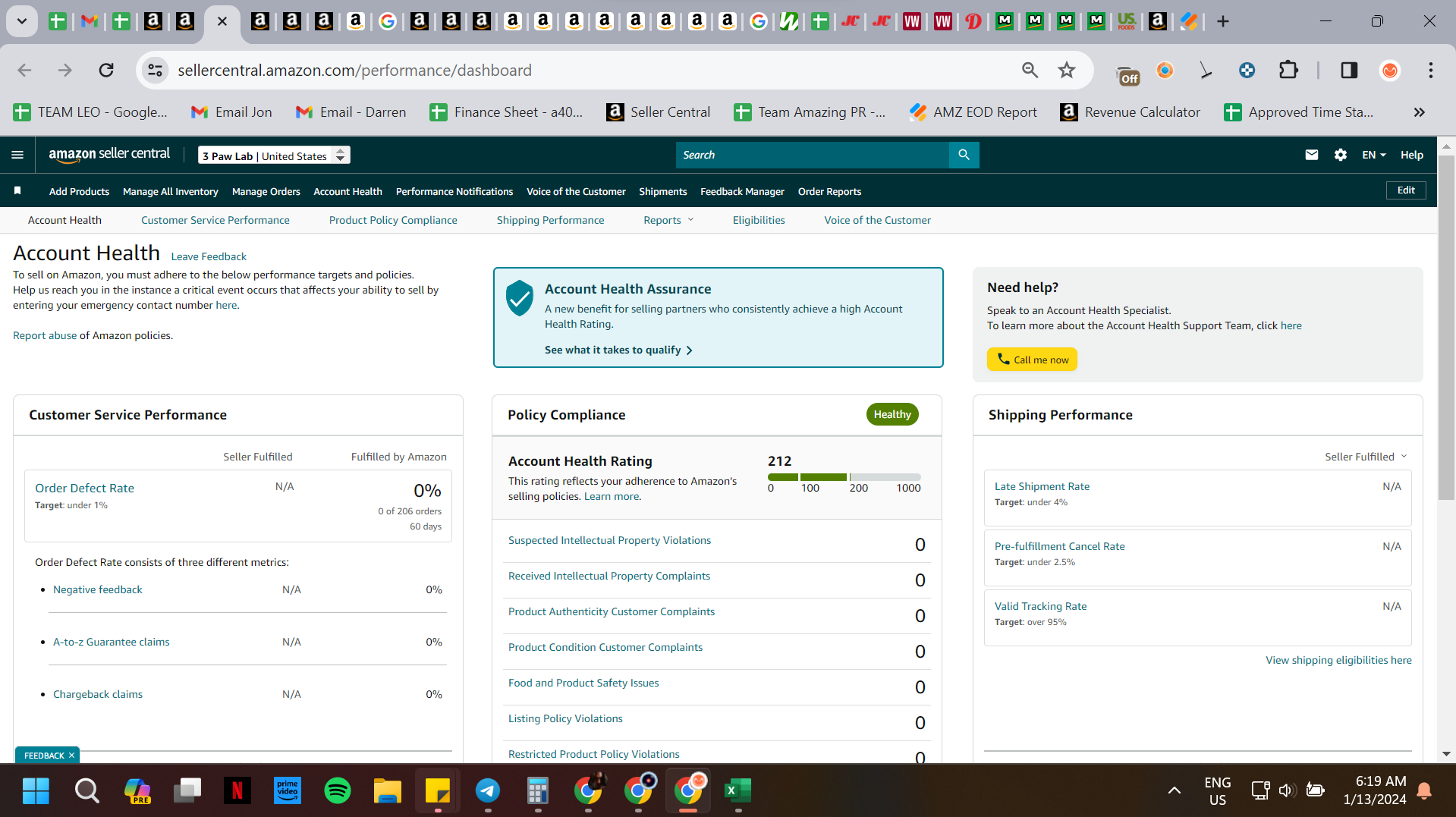Open the A-to-z Guarantee claims link
Viewport: 1456px width, 817px height.
112,642
